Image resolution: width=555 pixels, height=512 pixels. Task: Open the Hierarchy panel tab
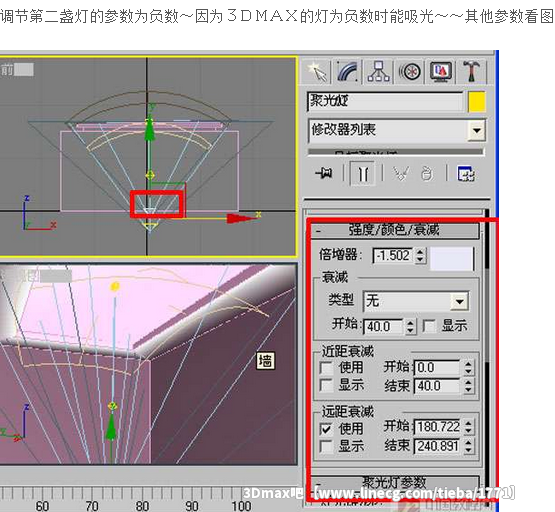[378, 71]
